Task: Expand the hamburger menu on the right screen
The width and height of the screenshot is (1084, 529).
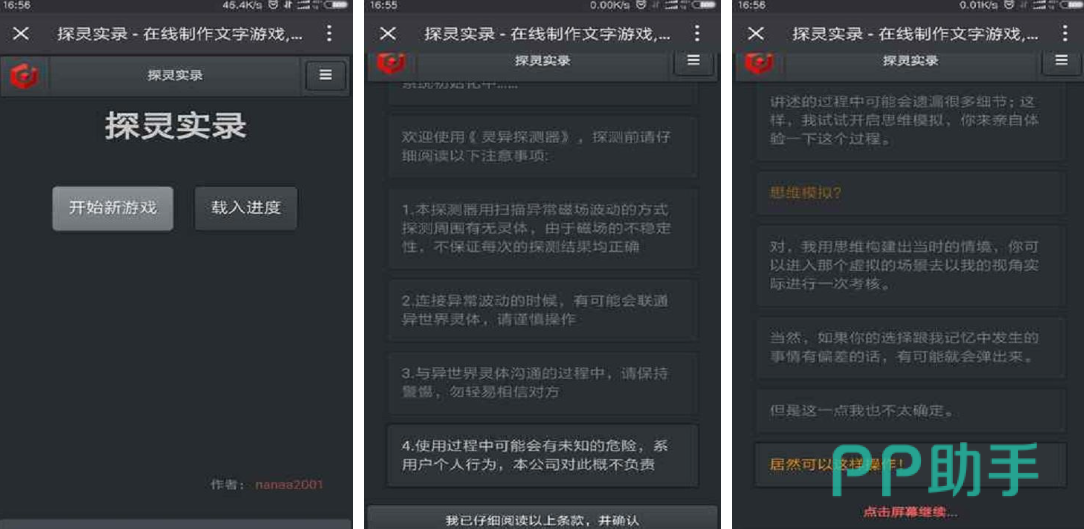Action: tap(1061, 62)
